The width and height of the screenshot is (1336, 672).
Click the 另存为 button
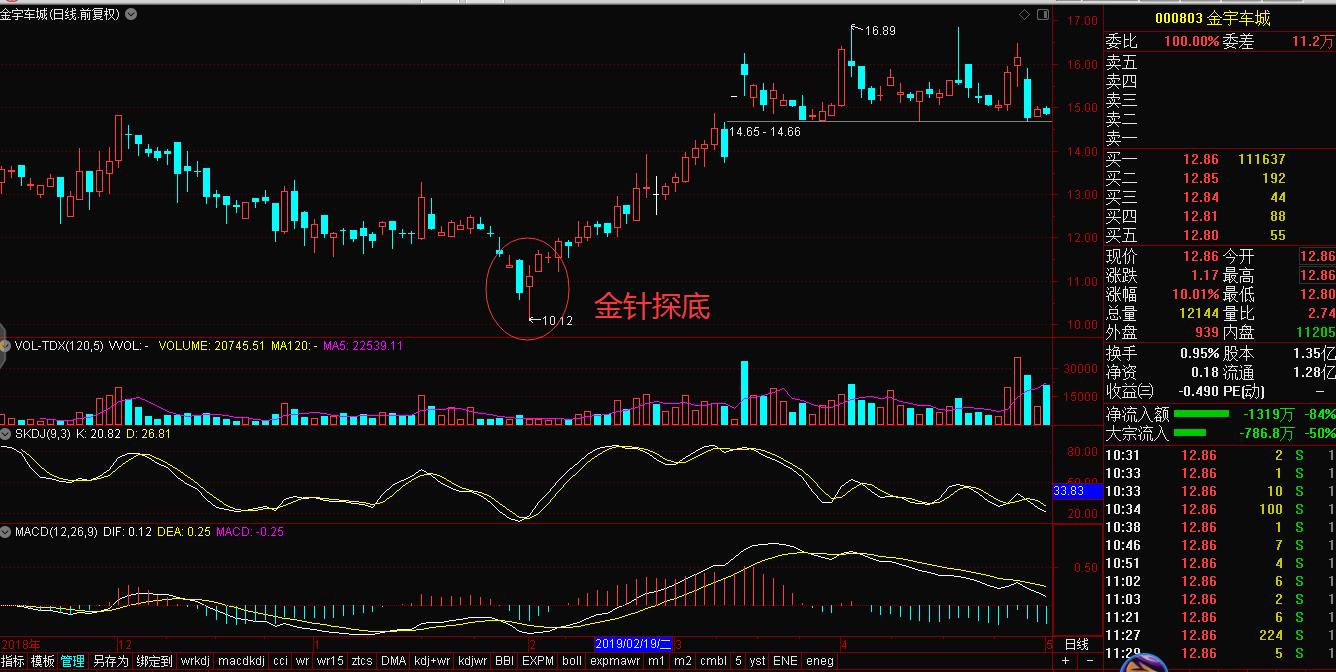coord(110,661)
